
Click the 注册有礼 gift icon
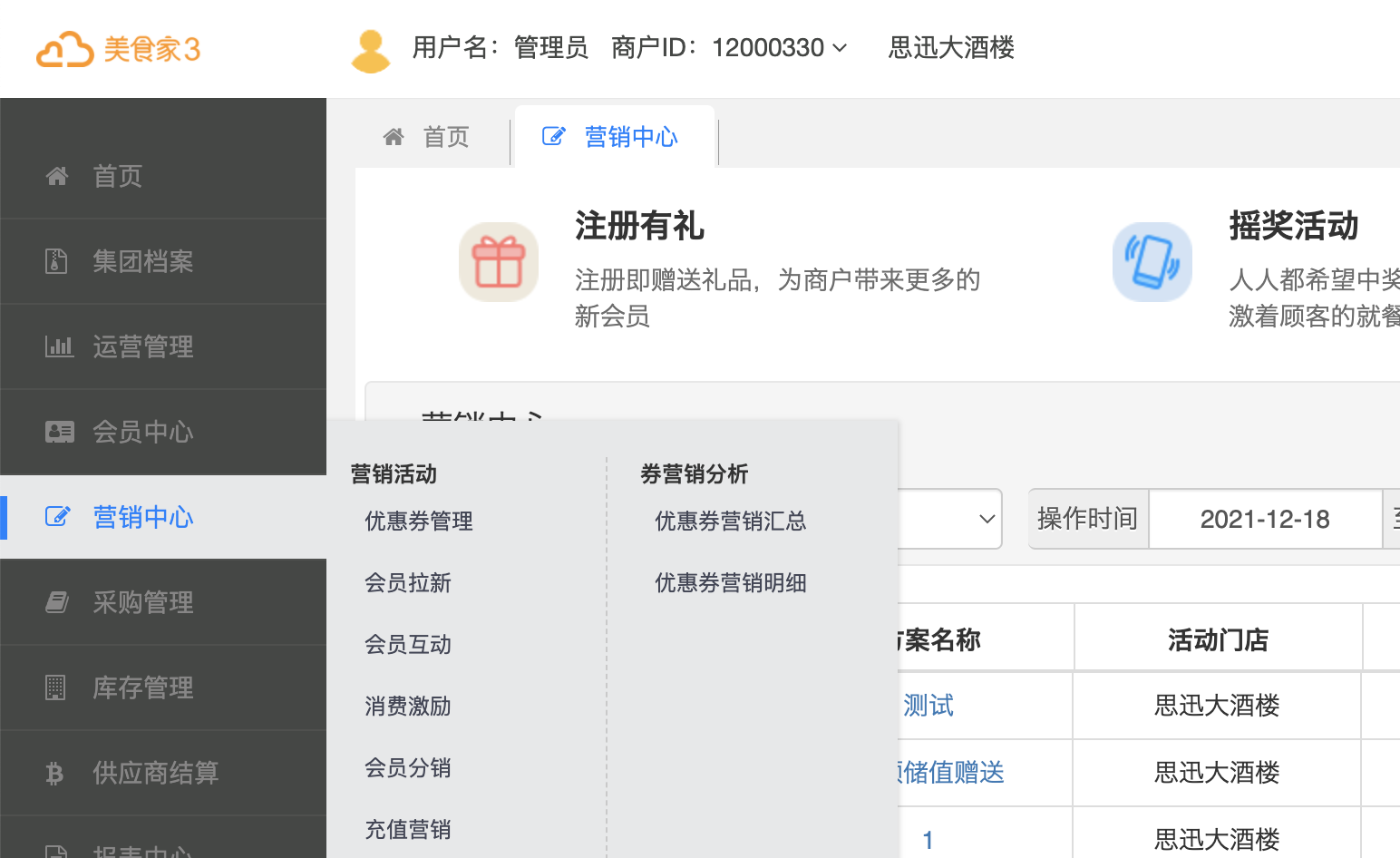498,263
